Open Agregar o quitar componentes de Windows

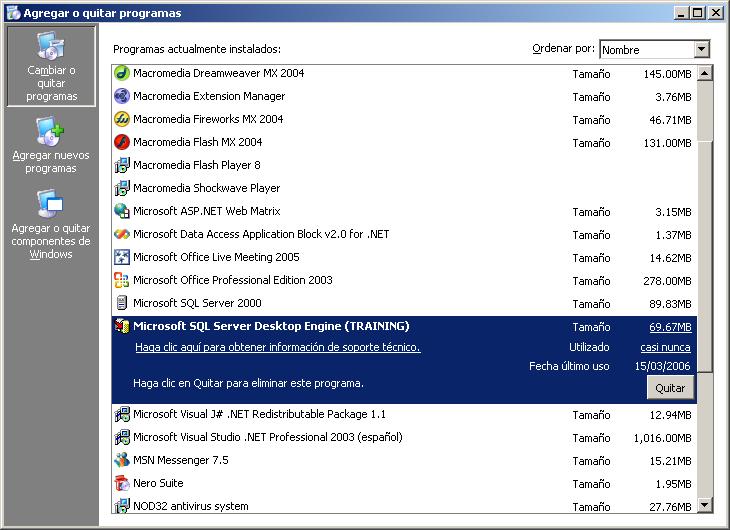click(51, 224)
